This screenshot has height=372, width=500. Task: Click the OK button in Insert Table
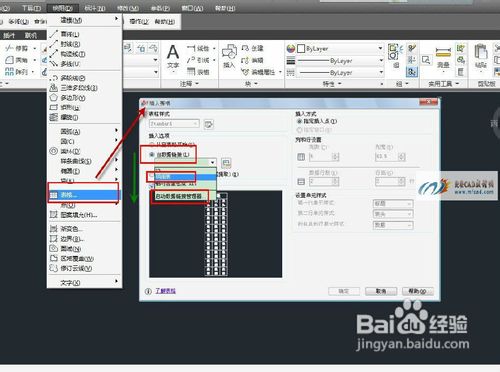click(x=344, y=291)
